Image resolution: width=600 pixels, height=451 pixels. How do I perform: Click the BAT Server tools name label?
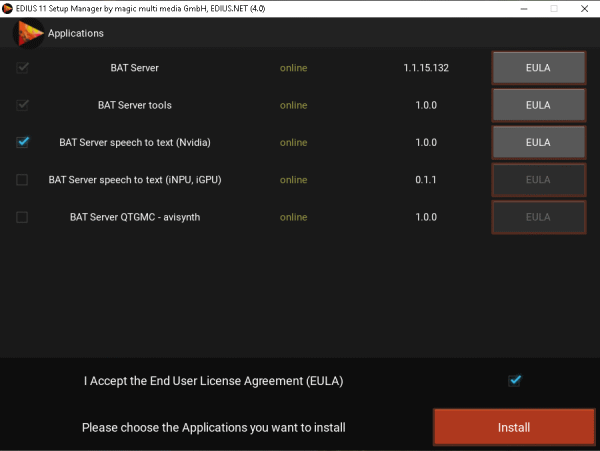click(135, 105)
